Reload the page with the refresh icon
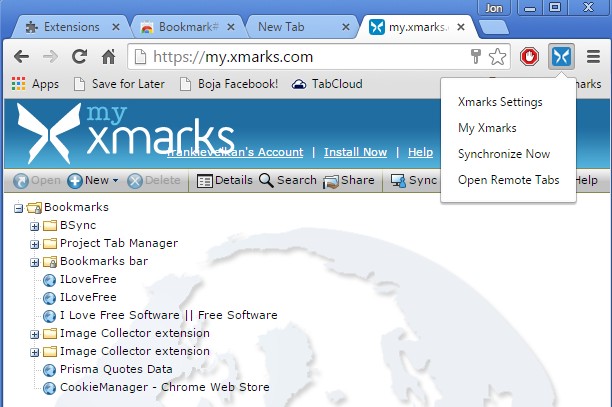 point(79,57)
